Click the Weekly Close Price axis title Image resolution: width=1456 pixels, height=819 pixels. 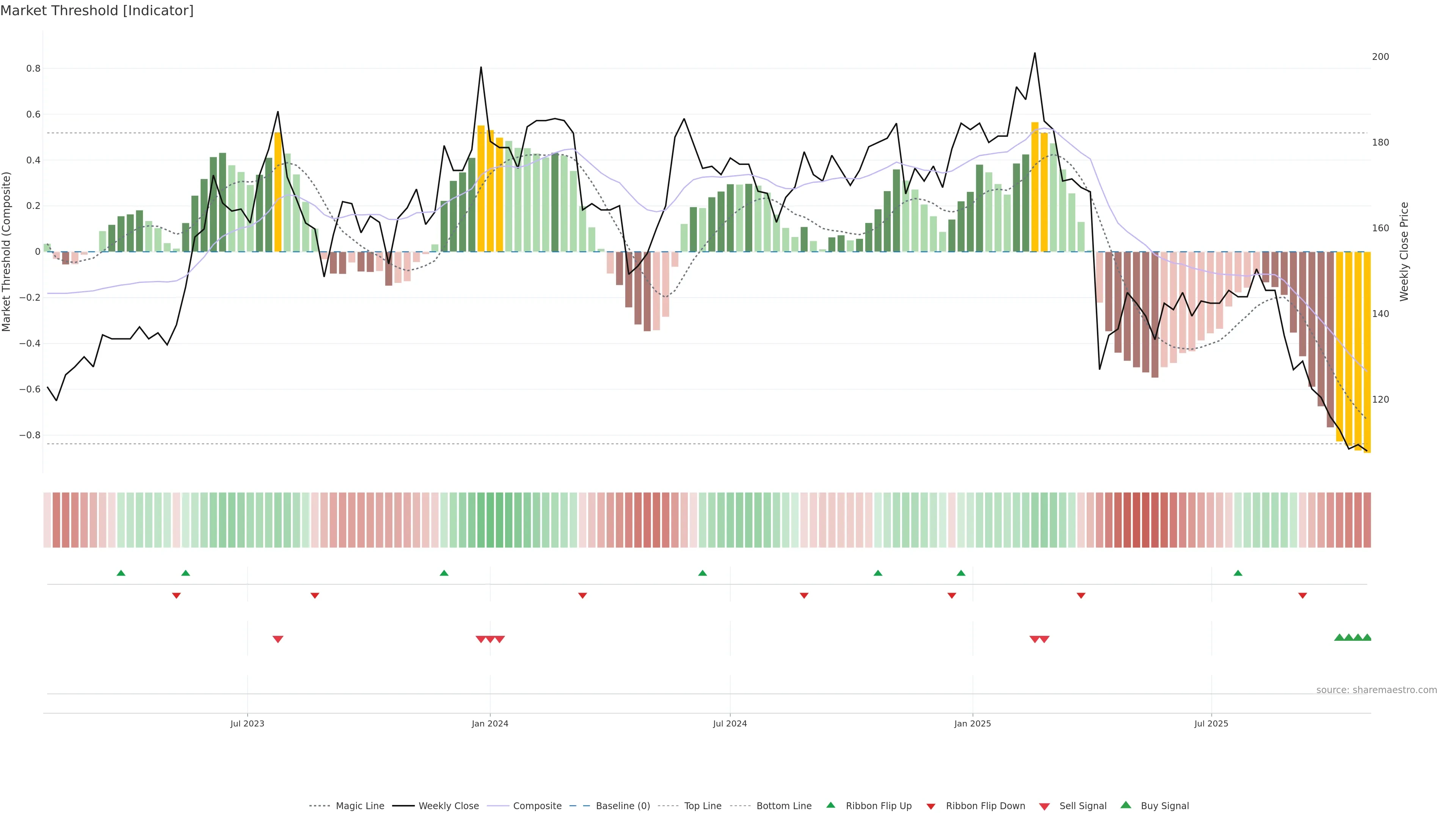point(1404,251)
